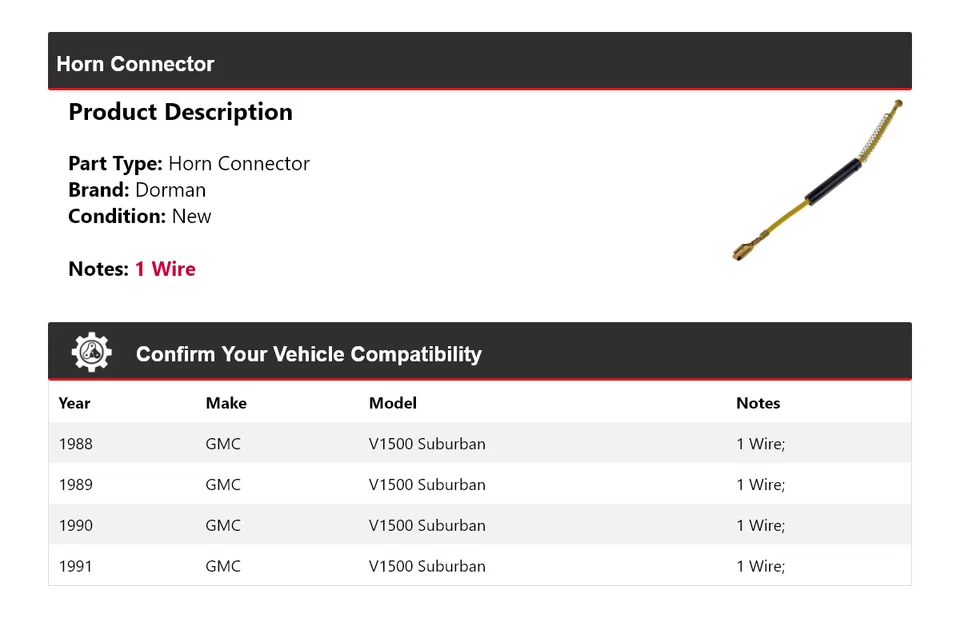The height and width of the screenshot is (618, 960).
Task: Click the Brand: Dorman text
Action: pyautogui.click(x=137, y=190)
